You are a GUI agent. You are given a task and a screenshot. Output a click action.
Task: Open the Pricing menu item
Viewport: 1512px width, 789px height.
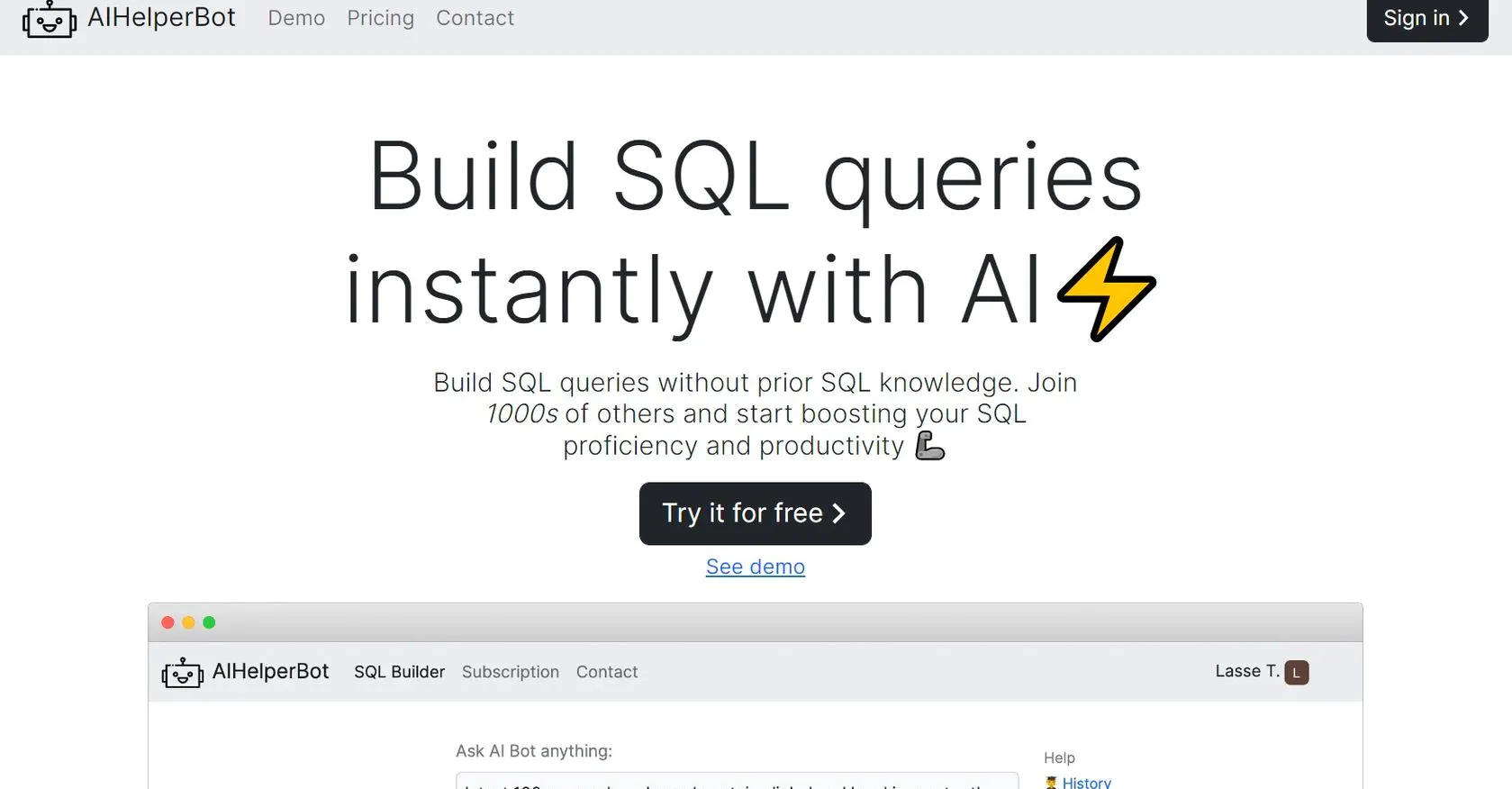380,18
